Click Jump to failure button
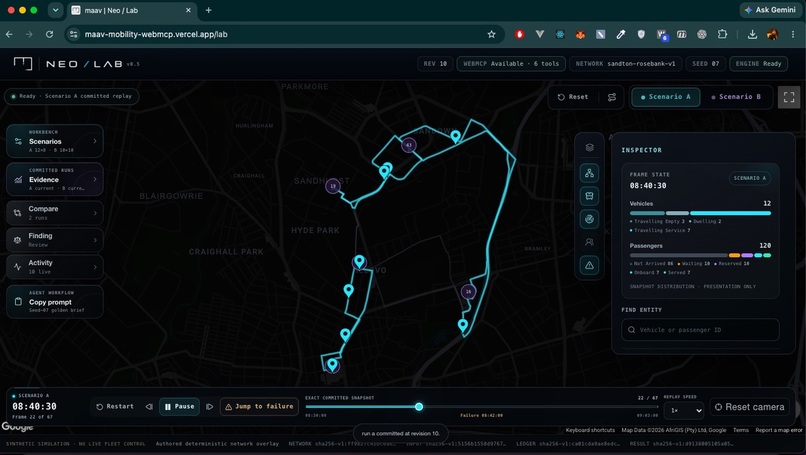The height and width of the screenshot is (455, 806). 260,407
